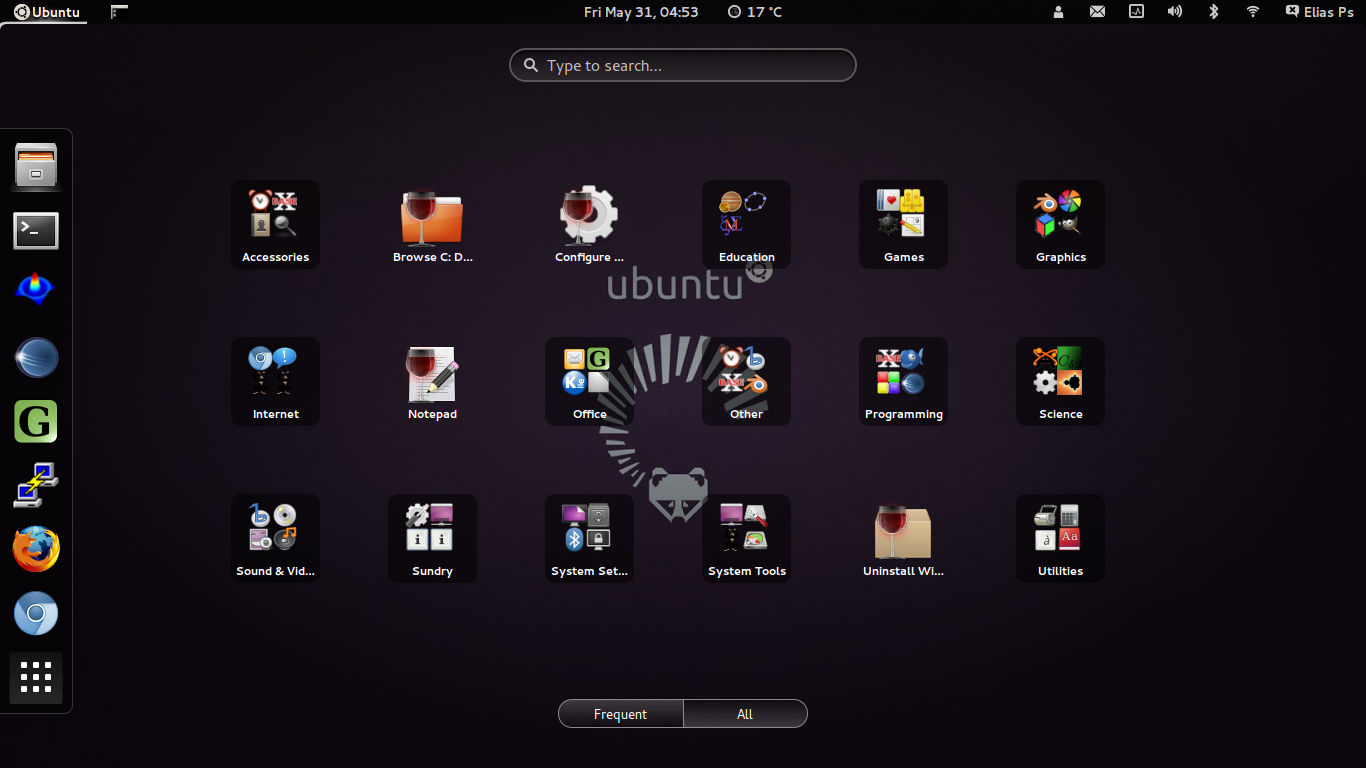The image size is (1366, 768).
Task: Open the Graphics app folder
Action: (x=1060, y=224)
